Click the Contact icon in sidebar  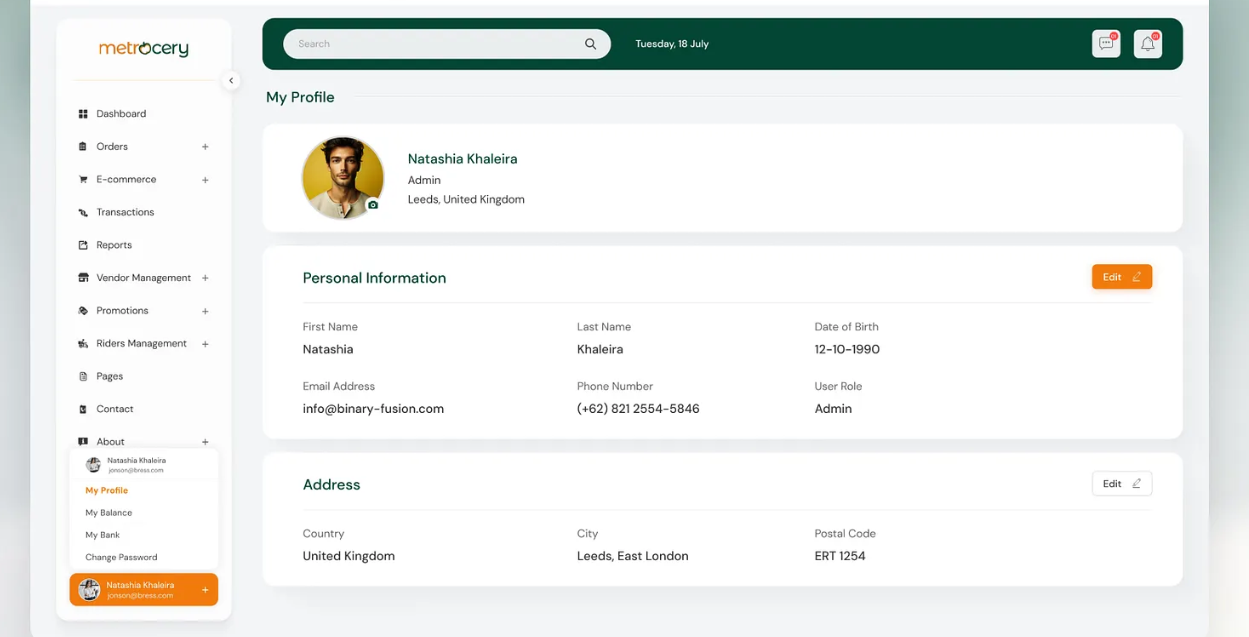point(83,409)
